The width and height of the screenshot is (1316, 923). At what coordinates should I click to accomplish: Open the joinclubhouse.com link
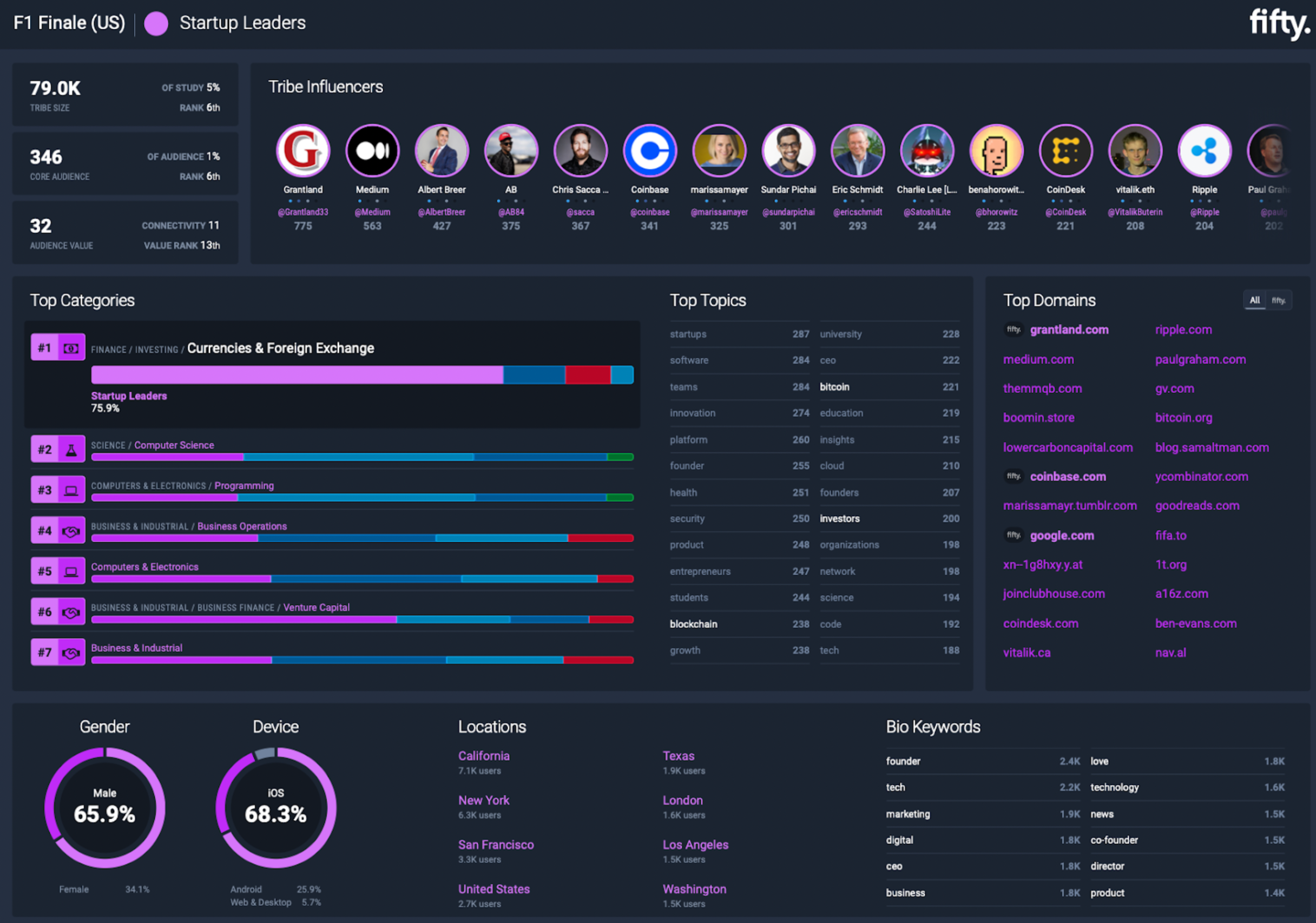coord(1054,594)
